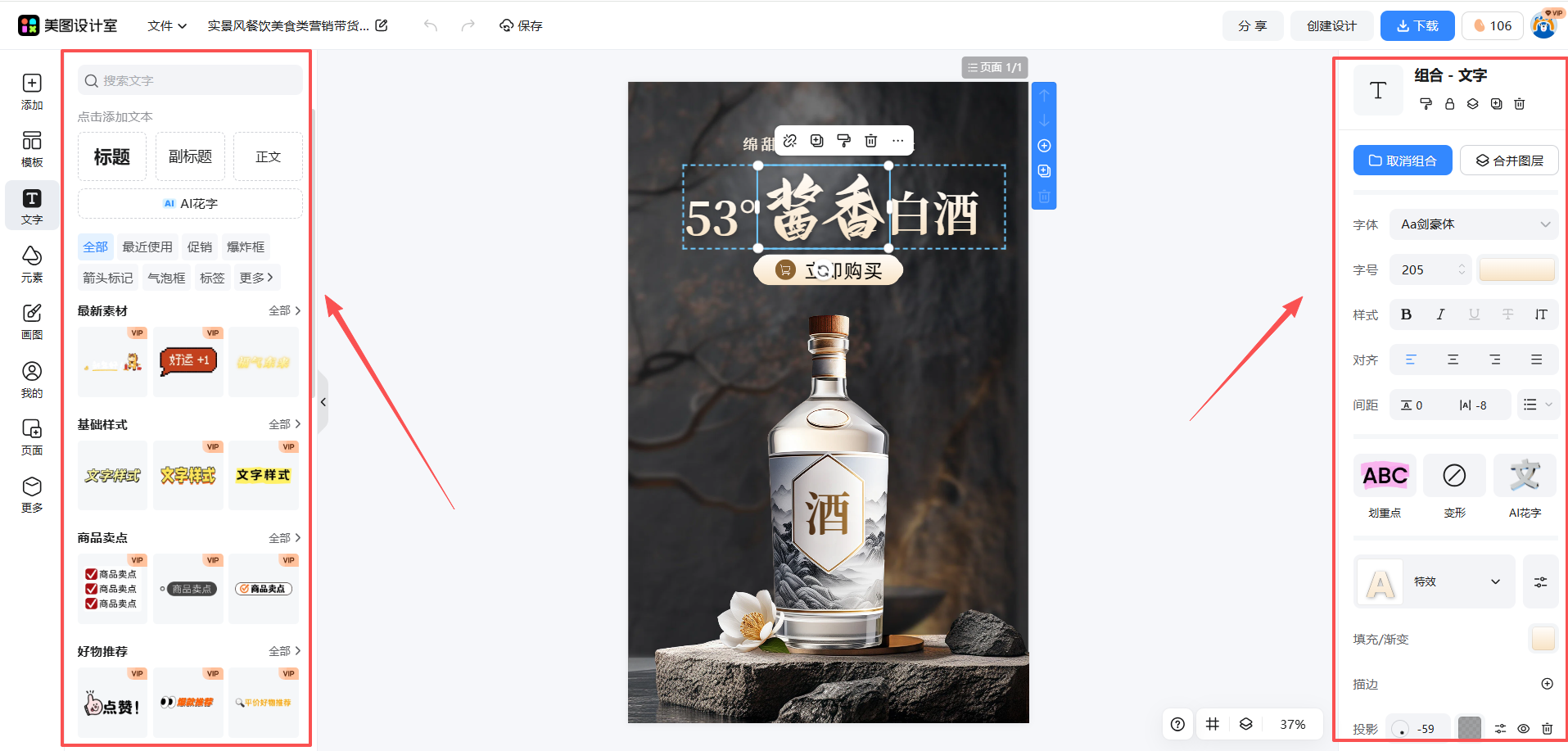Screen dimensions: 1568x751
Task: Click the 下载 download button
Action: click(1417, 26)
